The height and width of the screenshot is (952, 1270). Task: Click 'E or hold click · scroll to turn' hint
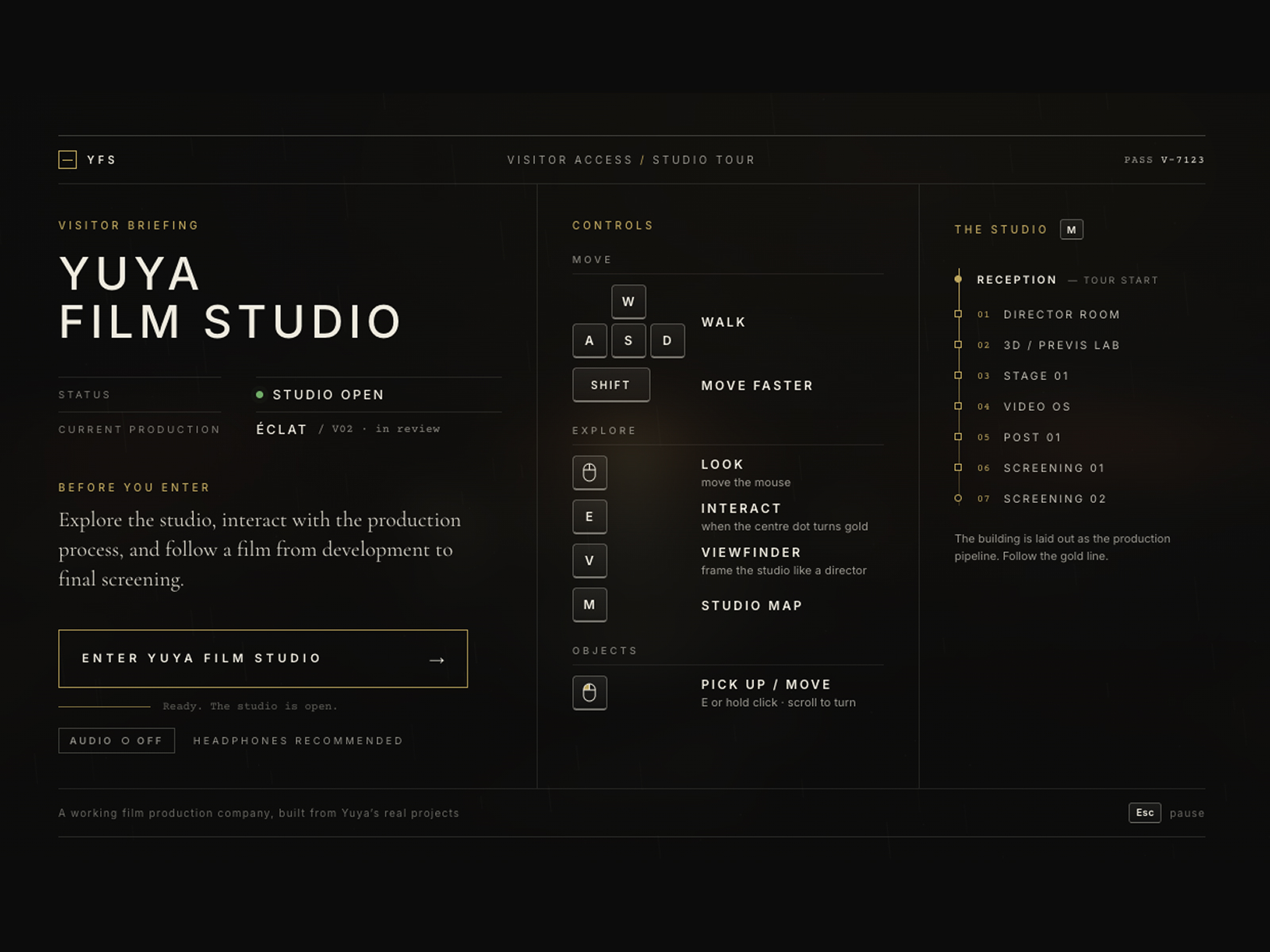pyautogui.click(x=778, y=702)
